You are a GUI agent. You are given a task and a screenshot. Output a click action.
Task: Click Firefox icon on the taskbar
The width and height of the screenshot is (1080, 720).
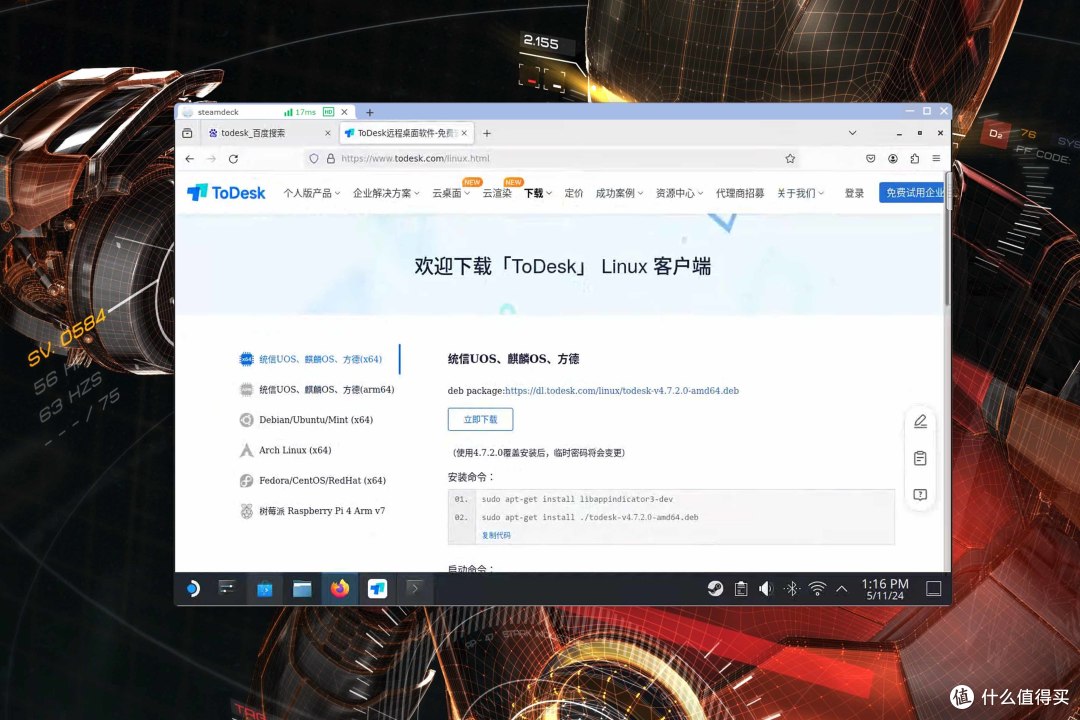[x=340, y=588]
